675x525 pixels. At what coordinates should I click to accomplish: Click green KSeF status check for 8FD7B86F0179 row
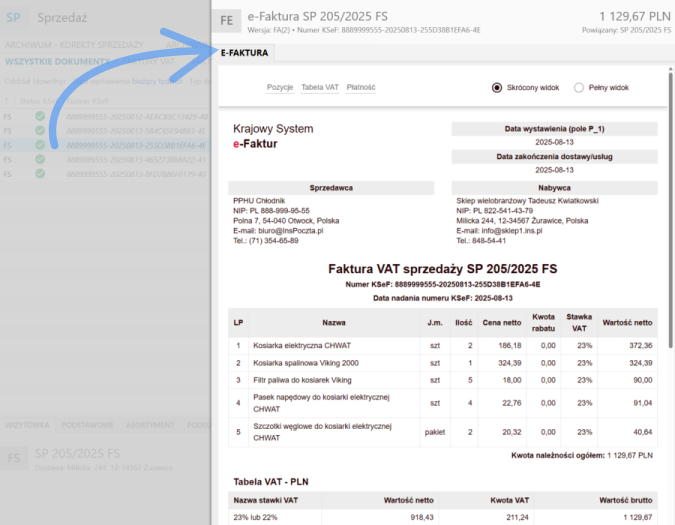[39, 173]
